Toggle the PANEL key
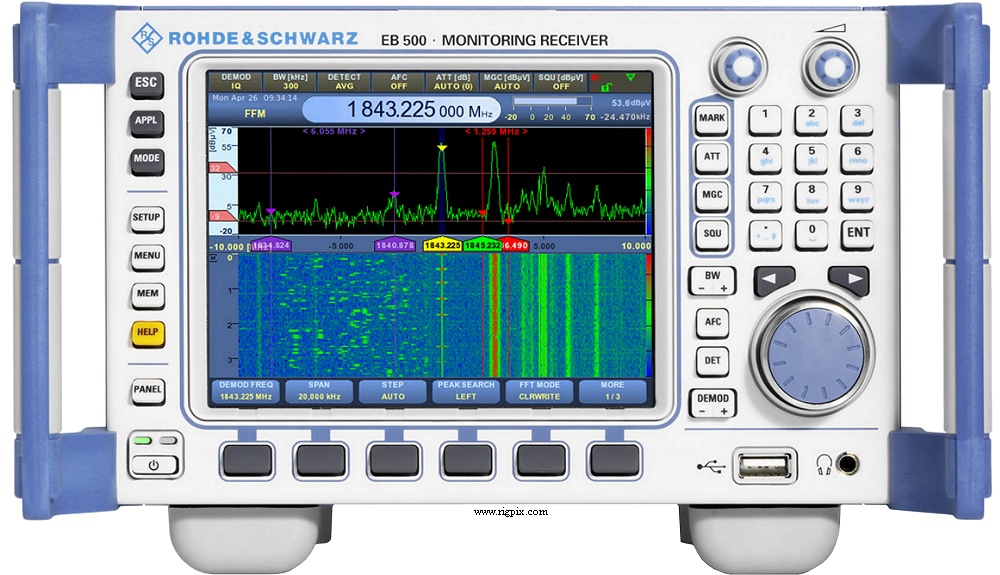This screenshot has width=1000, height=575. (x=147, y=391)
